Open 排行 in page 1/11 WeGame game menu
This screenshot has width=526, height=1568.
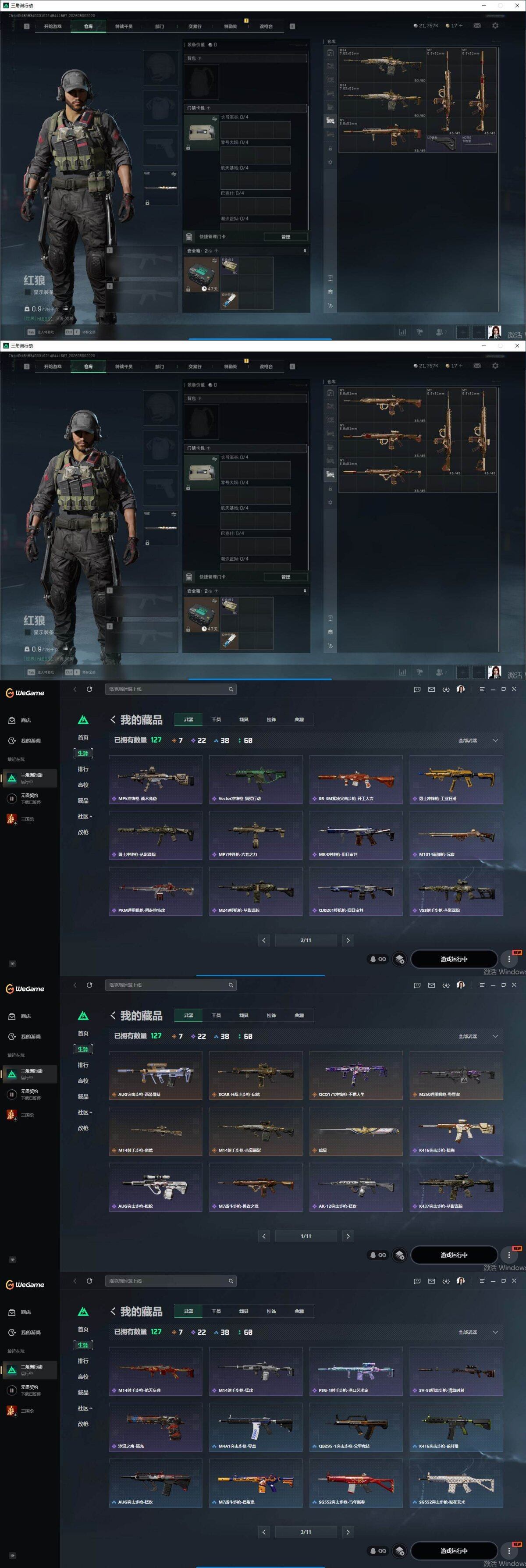pyautogui.click(x=83, y=1065)
